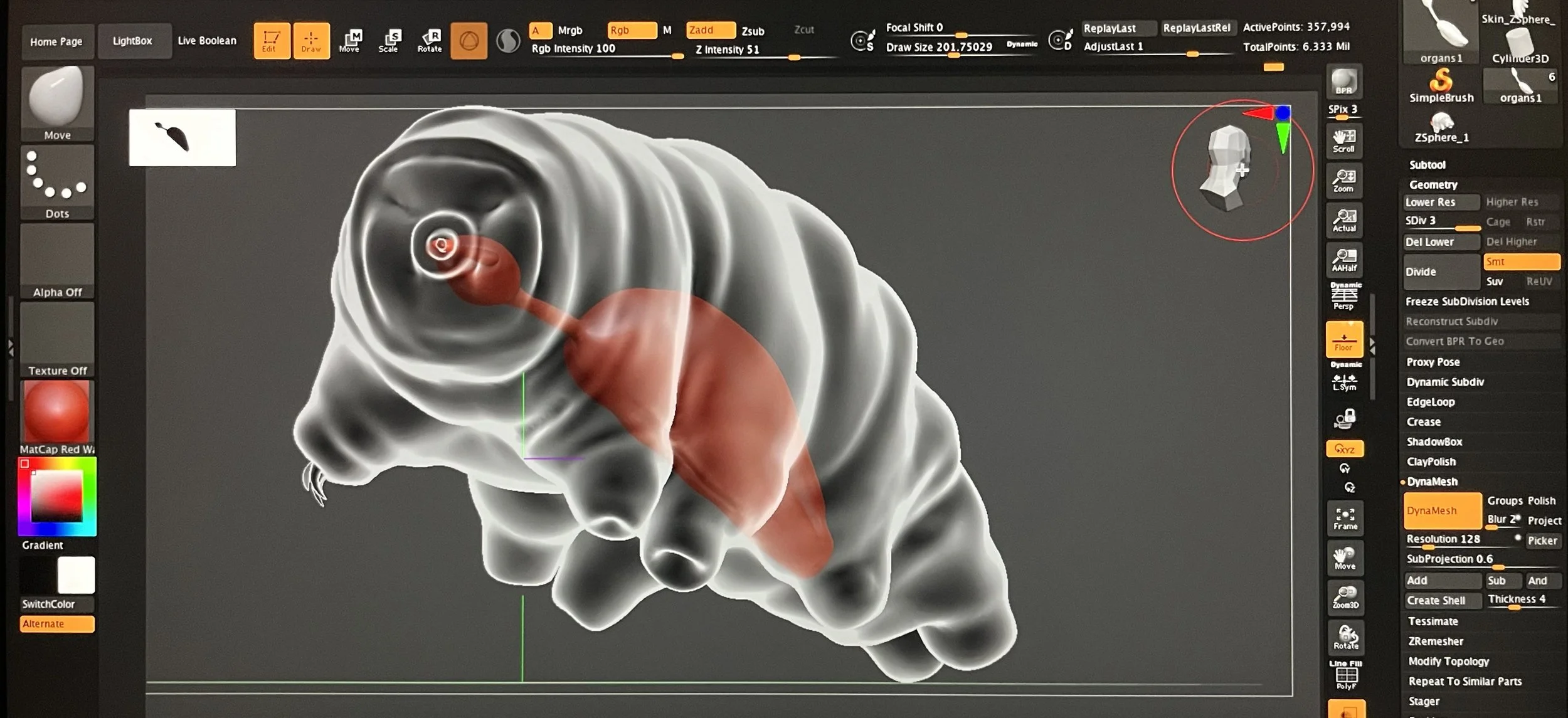
Task: Toggle L.Sym local symmetry
Action: click(x=1345, y=378)
